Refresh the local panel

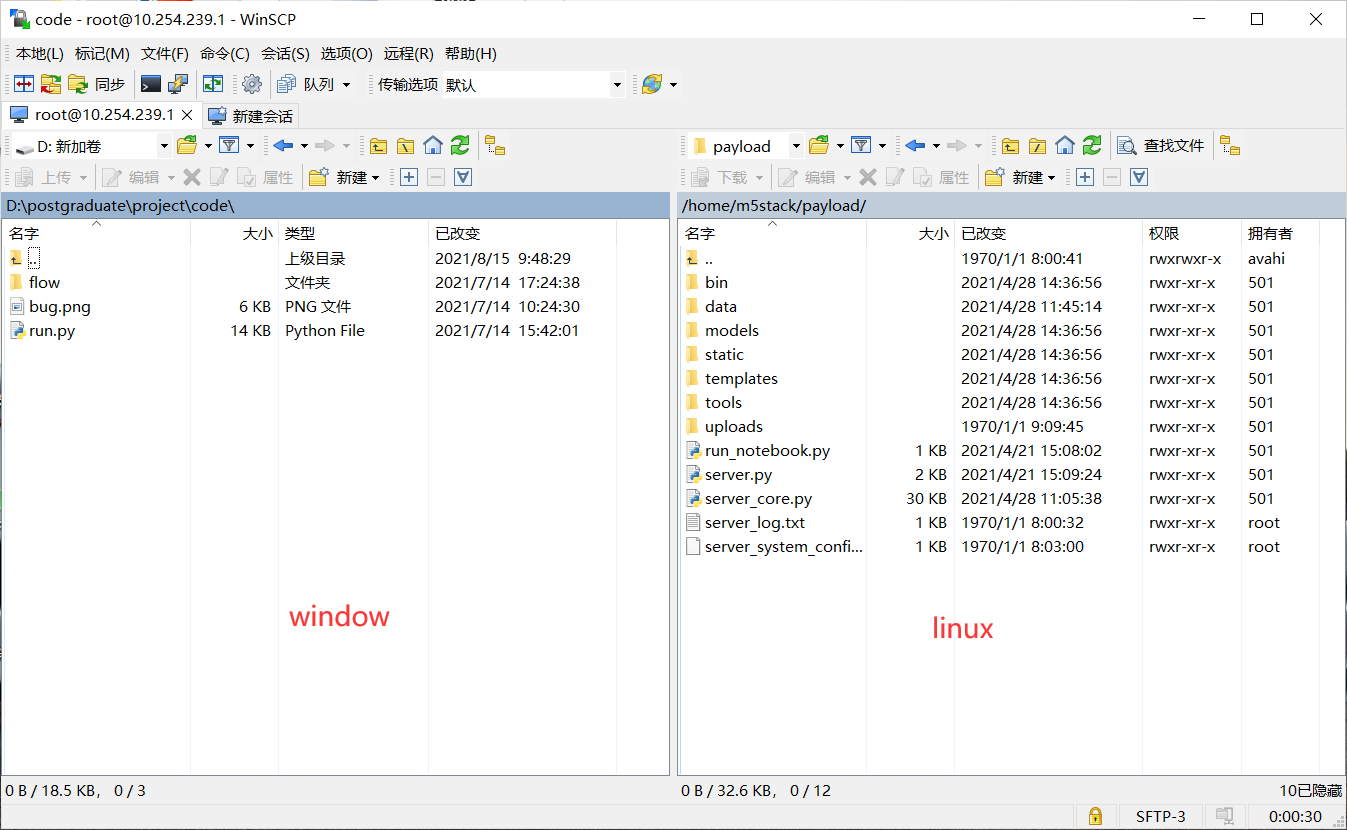click(x=460, y=146)
